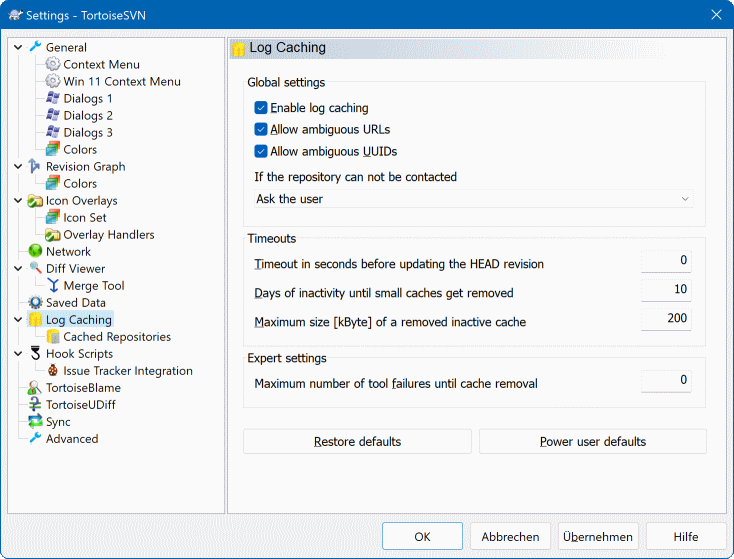Click the Icon Overlays folder icon
The width and height of the screenshot is (734, 559).
pyautogui.click(x=35, y=200)
